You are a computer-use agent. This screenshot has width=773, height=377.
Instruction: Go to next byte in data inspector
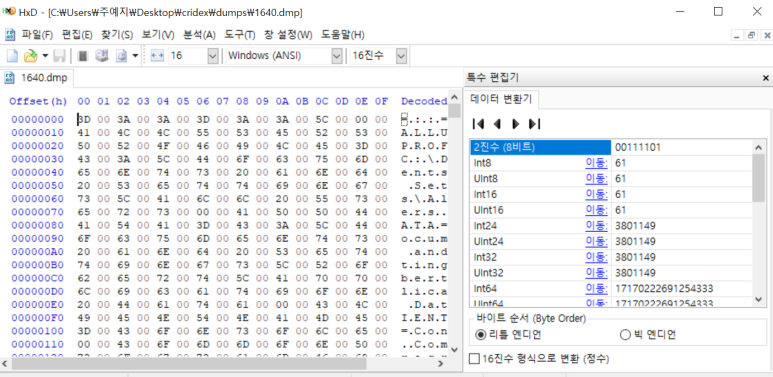[x=516, y=124]
